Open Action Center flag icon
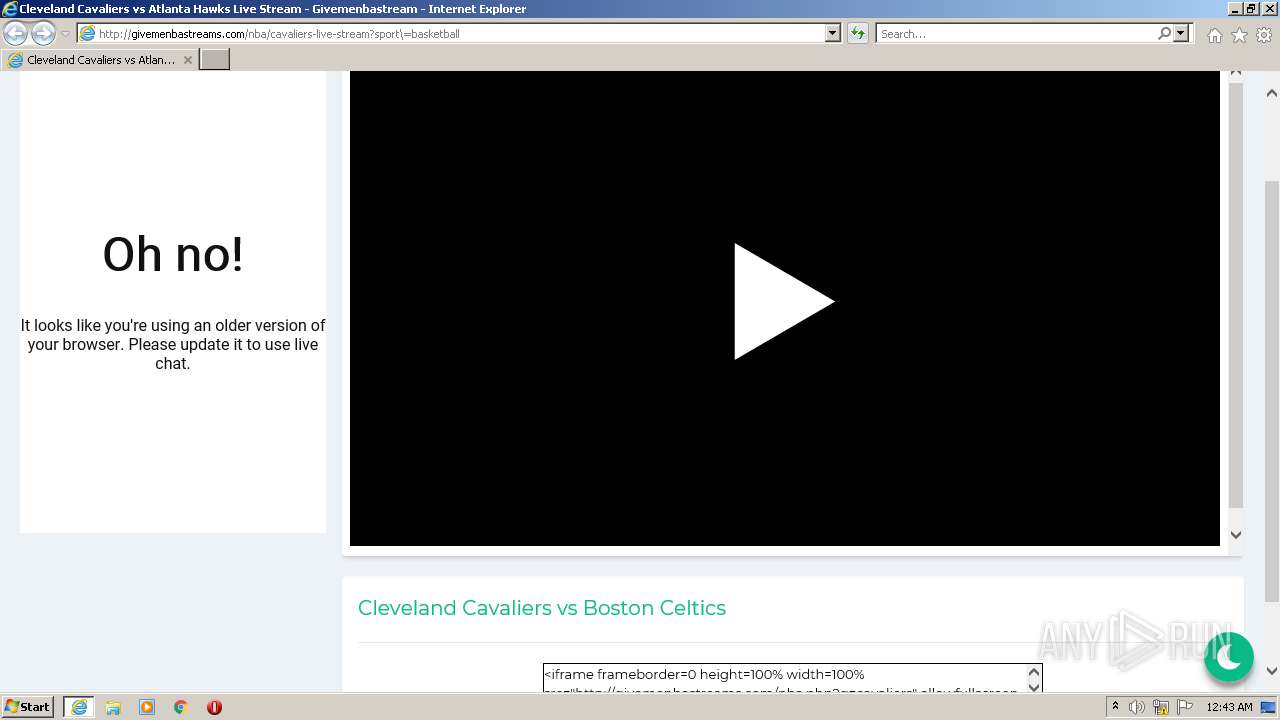 1185,707
